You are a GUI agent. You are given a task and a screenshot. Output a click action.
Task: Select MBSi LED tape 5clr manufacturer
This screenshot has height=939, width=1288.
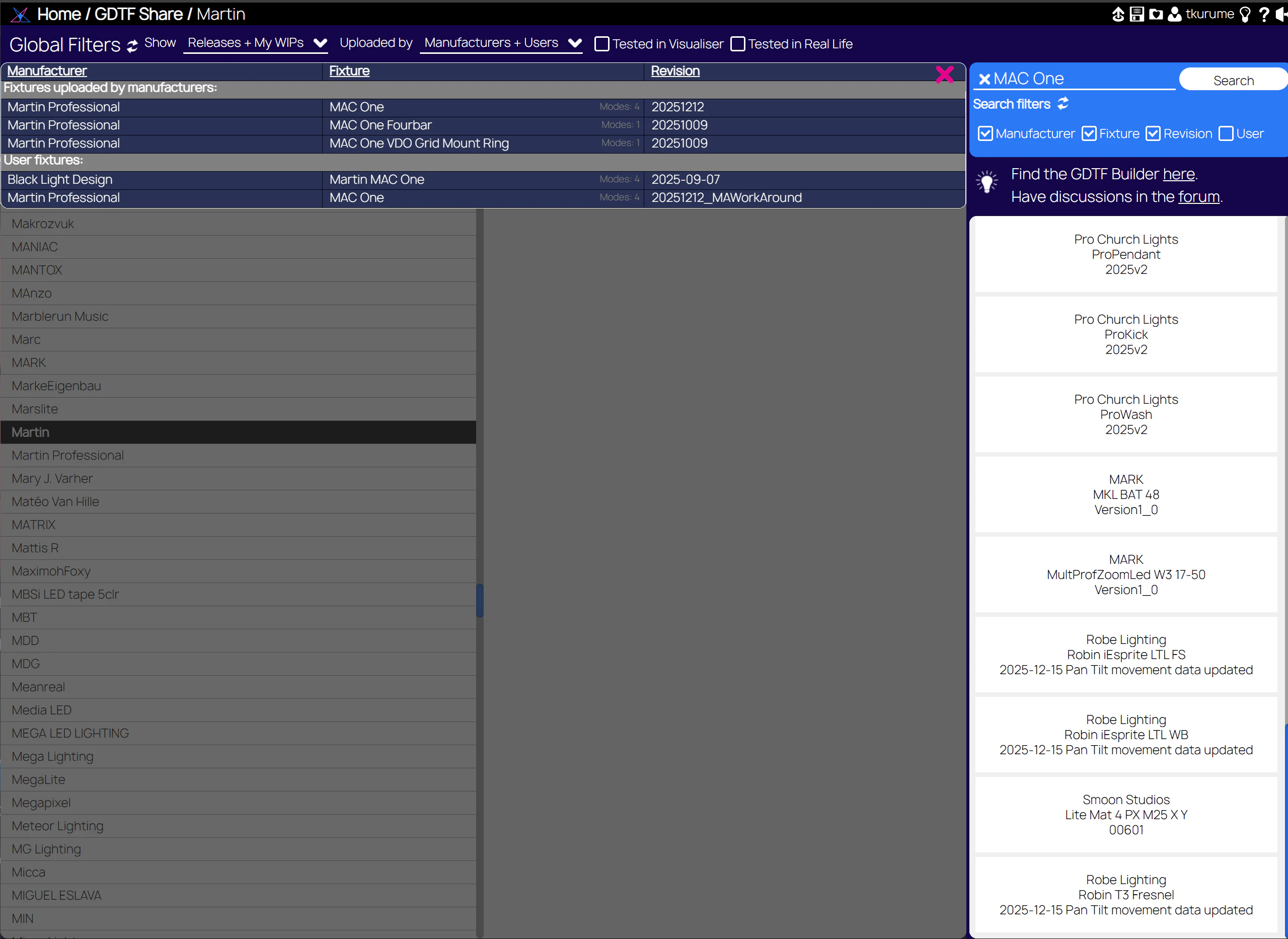(238, 594)
